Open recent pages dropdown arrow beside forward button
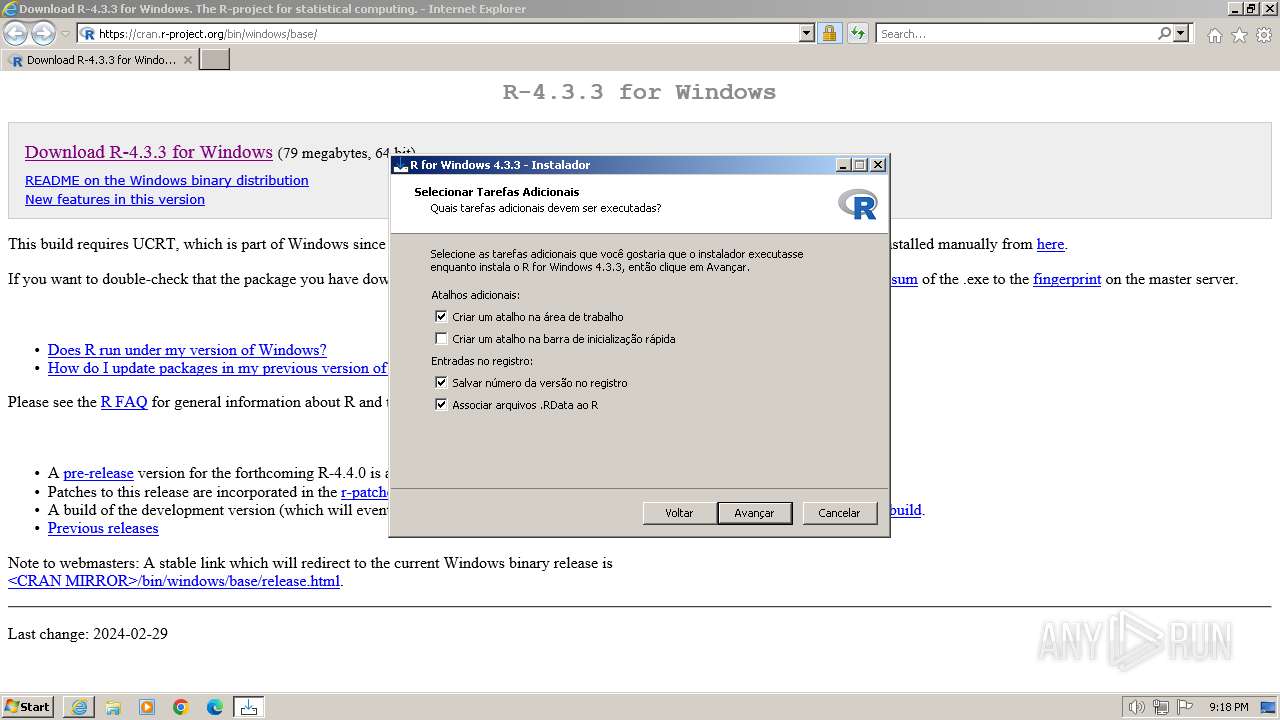This screenshot has width=1280, height=720. (65, 34)
